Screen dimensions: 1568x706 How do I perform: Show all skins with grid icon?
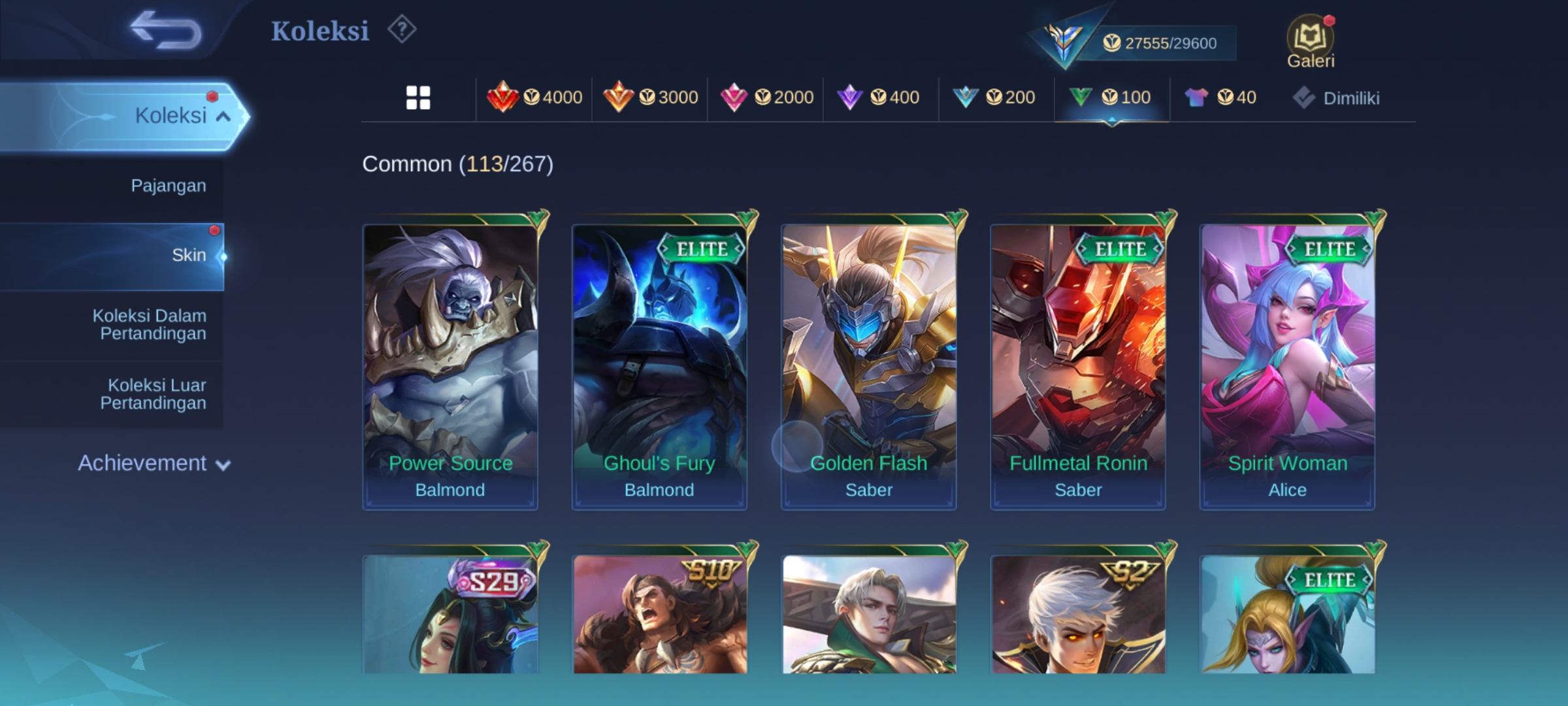pos(418,98)
